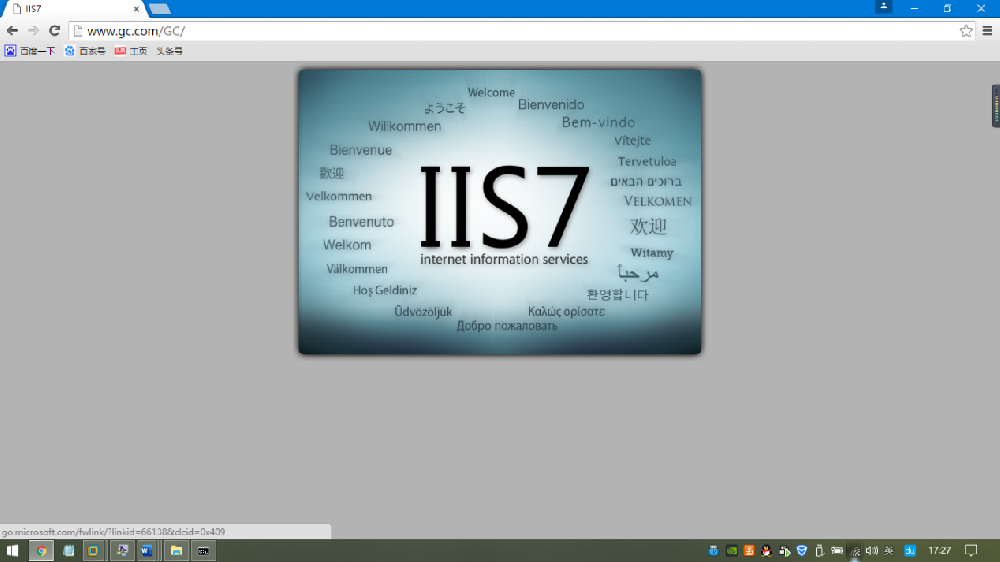Click the blue shield security tray icon
1000x562 pixels.
[802, 551]
